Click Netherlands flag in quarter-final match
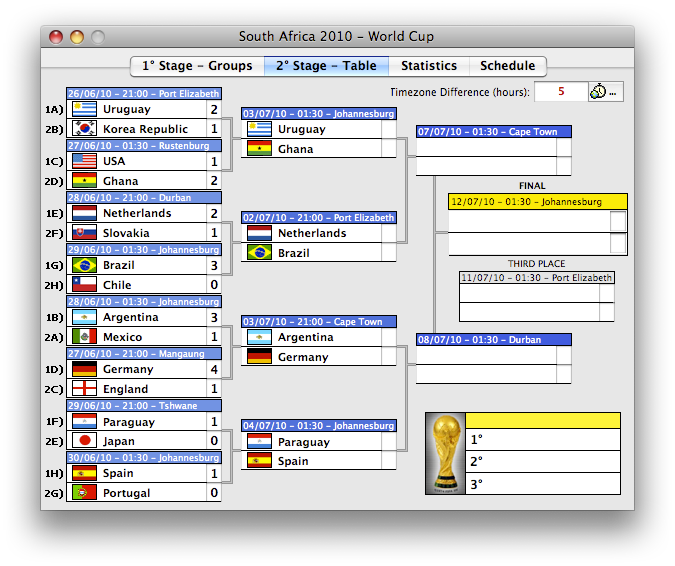 tap(259, 233)
